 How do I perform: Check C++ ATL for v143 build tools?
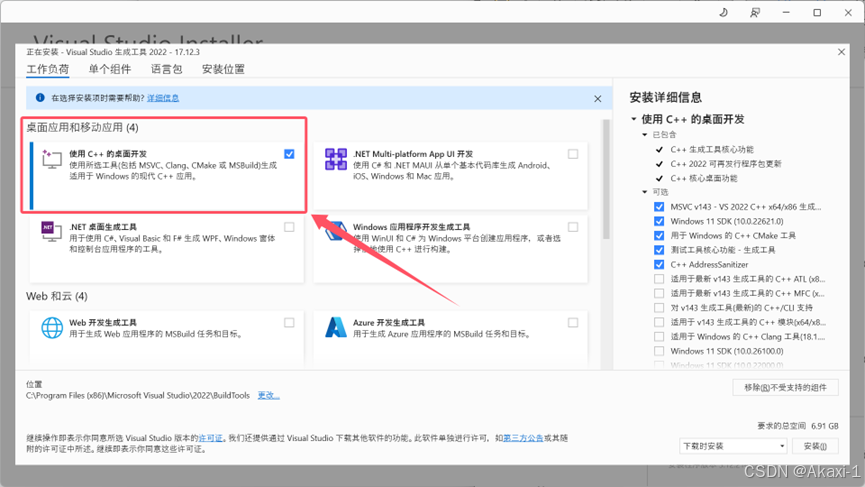pos(659,279)
